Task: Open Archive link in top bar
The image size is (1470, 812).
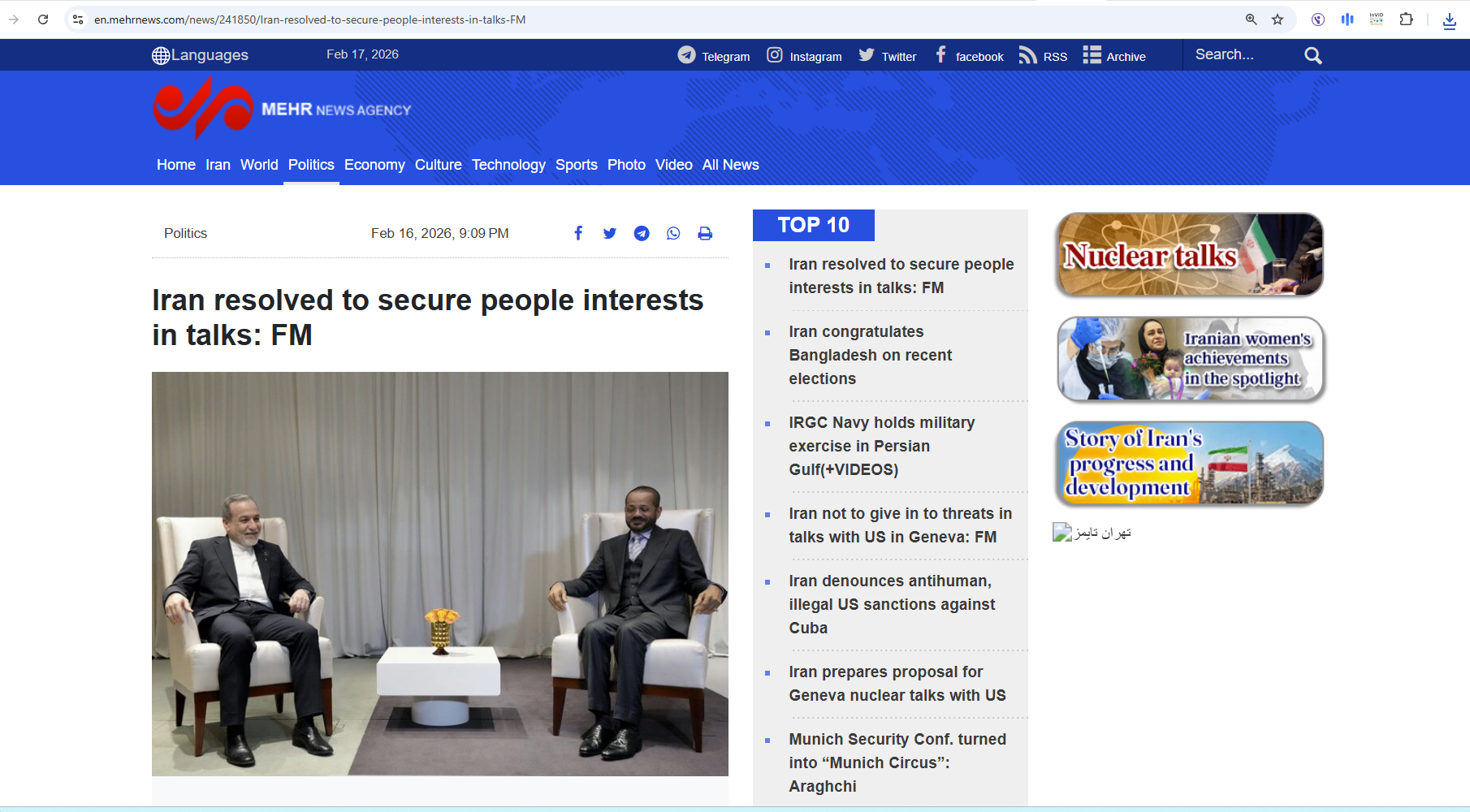Action: click(x=1114, y=55)
